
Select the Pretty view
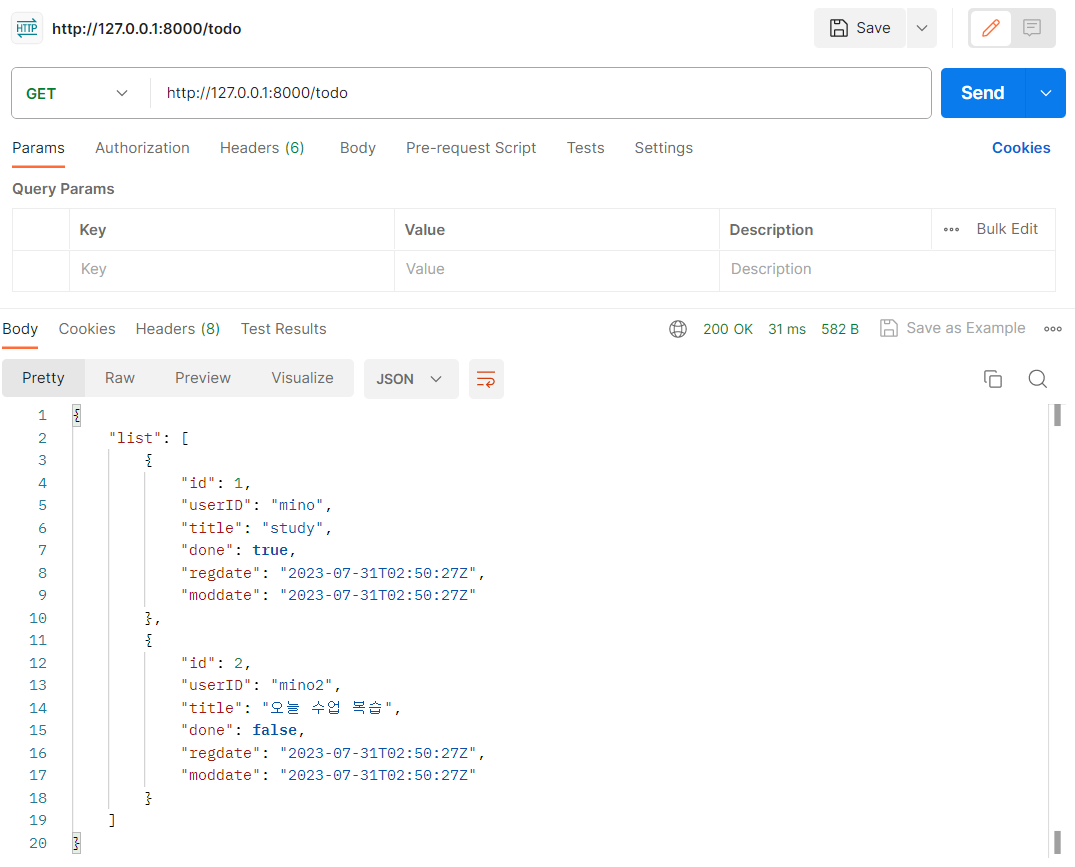[x=43, y=378]
